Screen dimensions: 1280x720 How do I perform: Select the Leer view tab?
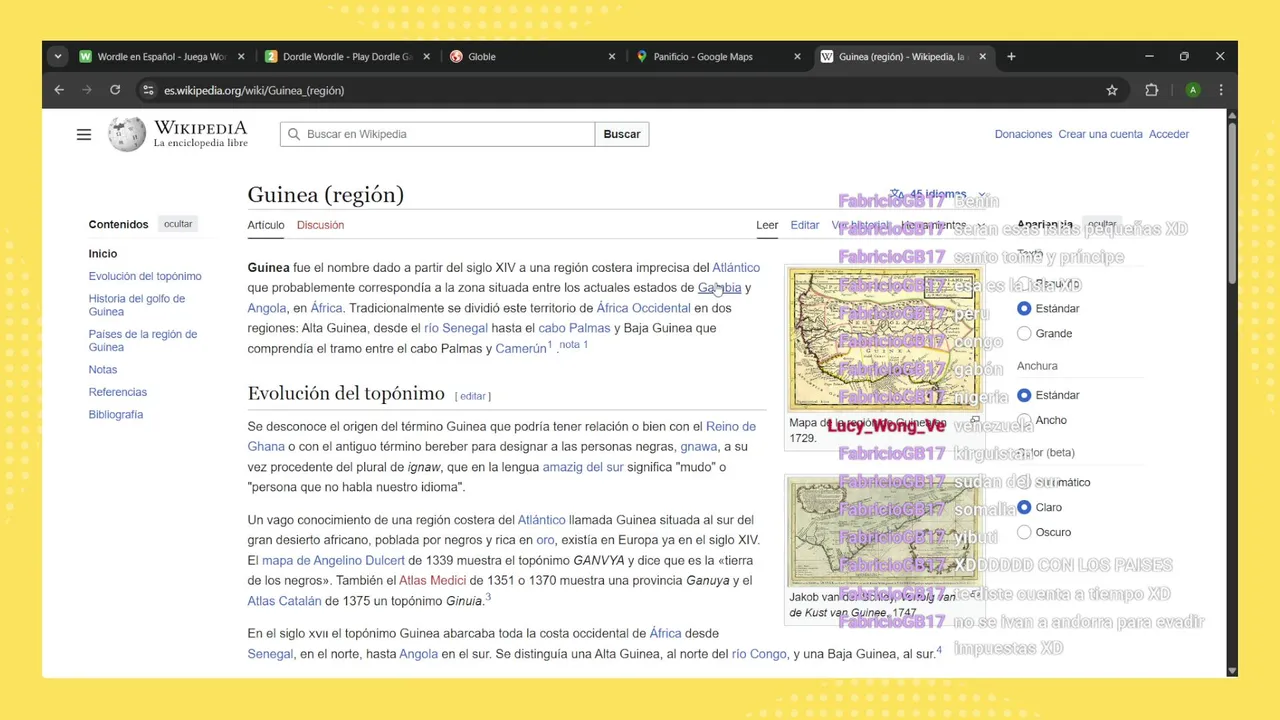click(767, 225)
